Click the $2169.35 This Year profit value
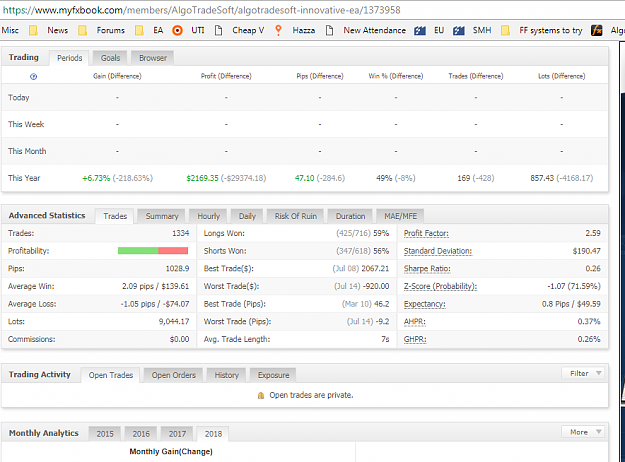 pyautogui.click(x=202, y=178)
